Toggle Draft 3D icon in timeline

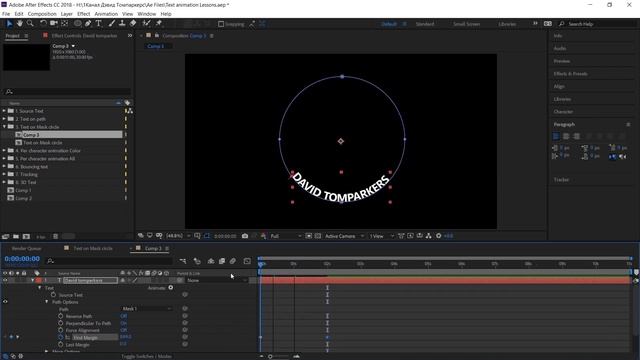tap(197, 261)
